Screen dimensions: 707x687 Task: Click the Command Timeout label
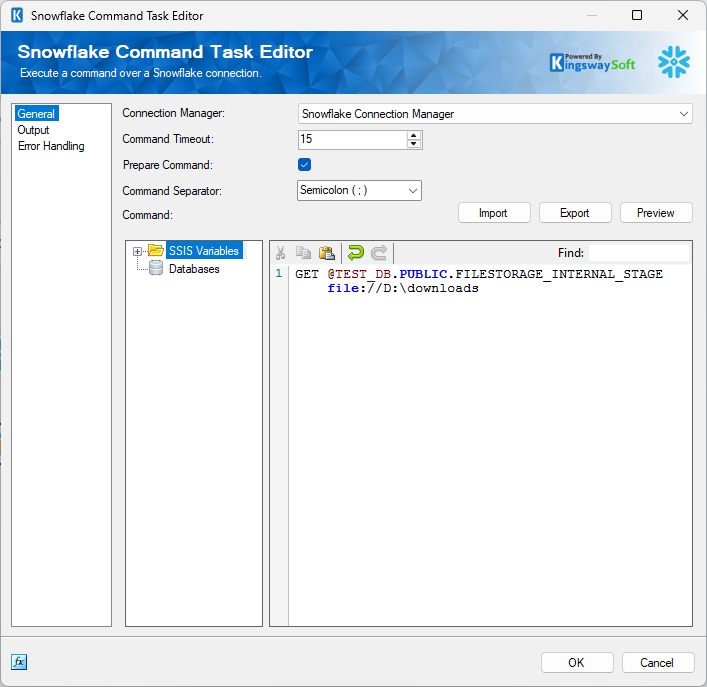pos(168,139)
